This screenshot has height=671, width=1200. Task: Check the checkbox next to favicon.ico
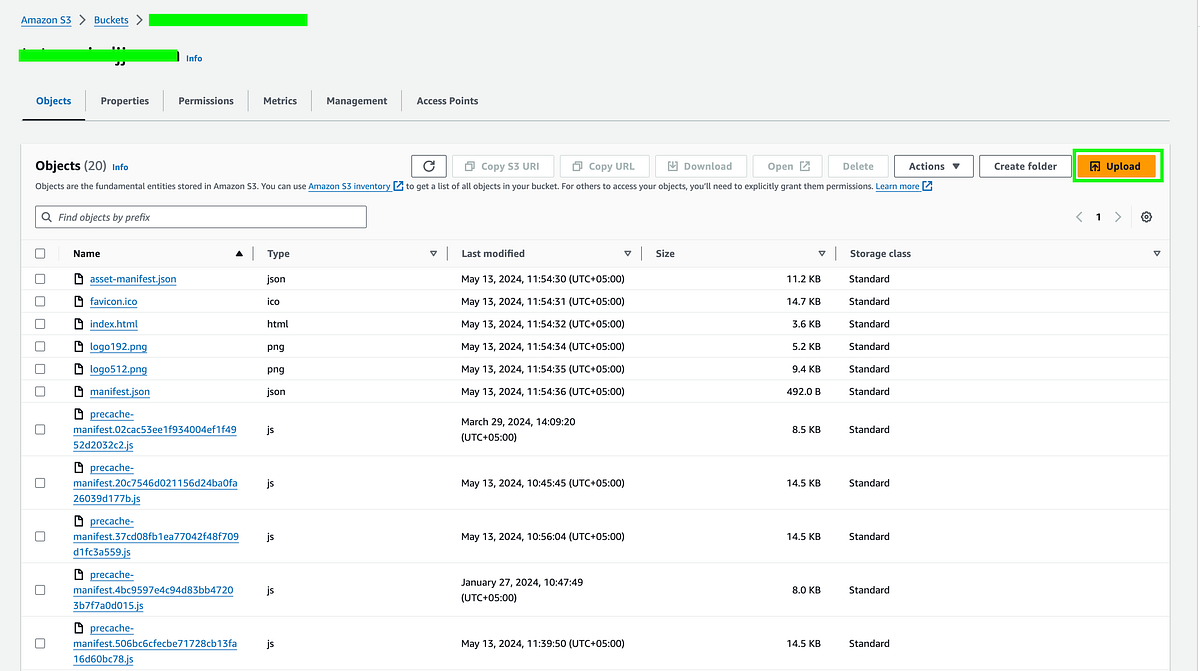pyautogui.click(x=40, y=301)
